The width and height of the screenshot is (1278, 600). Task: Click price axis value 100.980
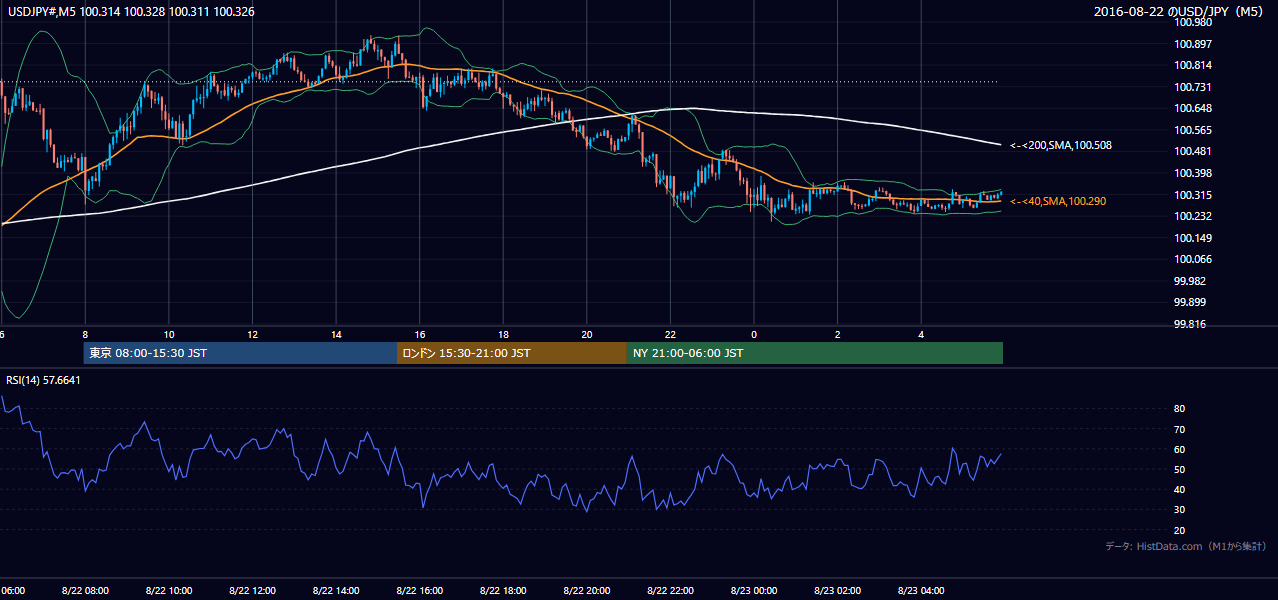click(x=1192, y=23)
